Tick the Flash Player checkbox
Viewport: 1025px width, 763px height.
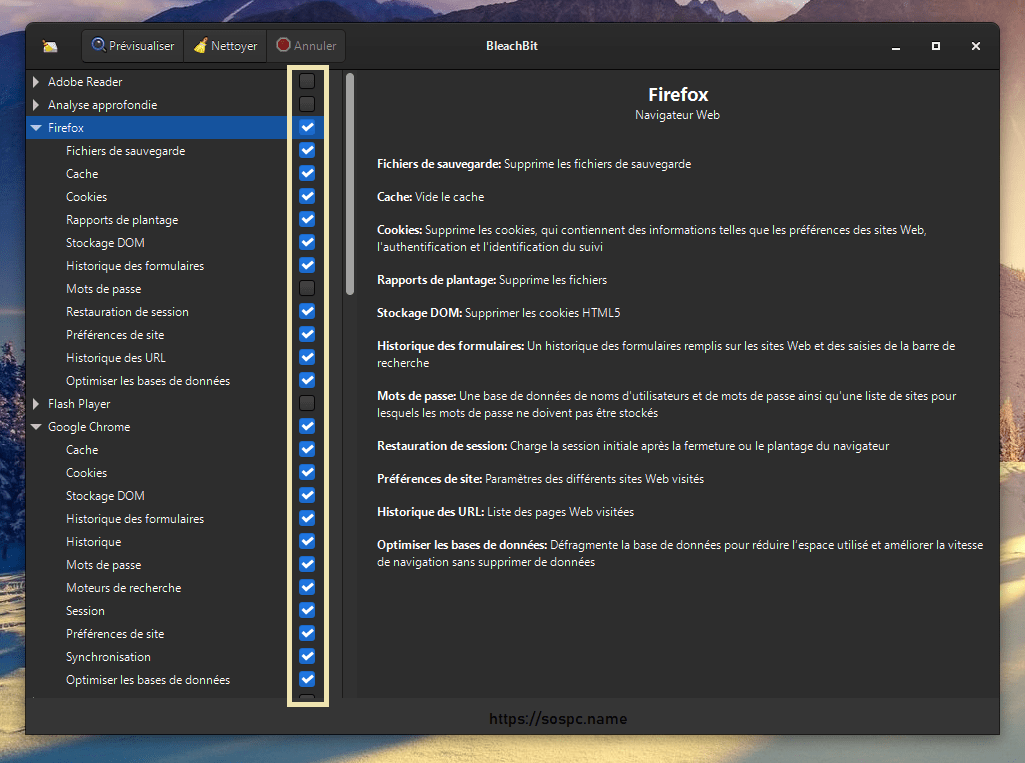307,404
